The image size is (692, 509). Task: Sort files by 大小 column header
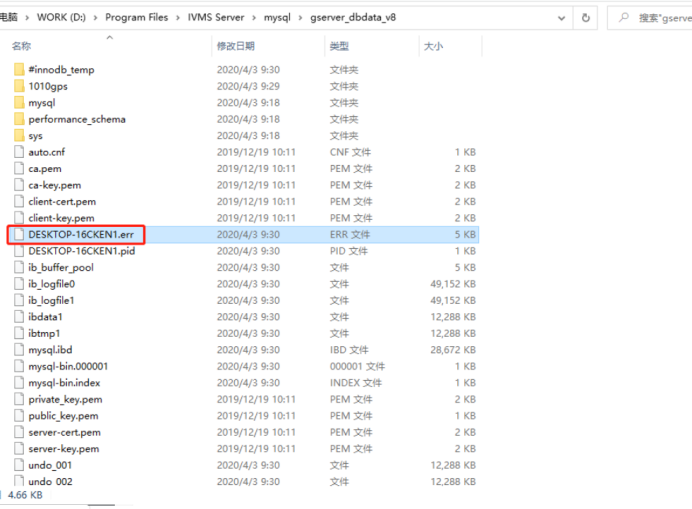(433, 46)
